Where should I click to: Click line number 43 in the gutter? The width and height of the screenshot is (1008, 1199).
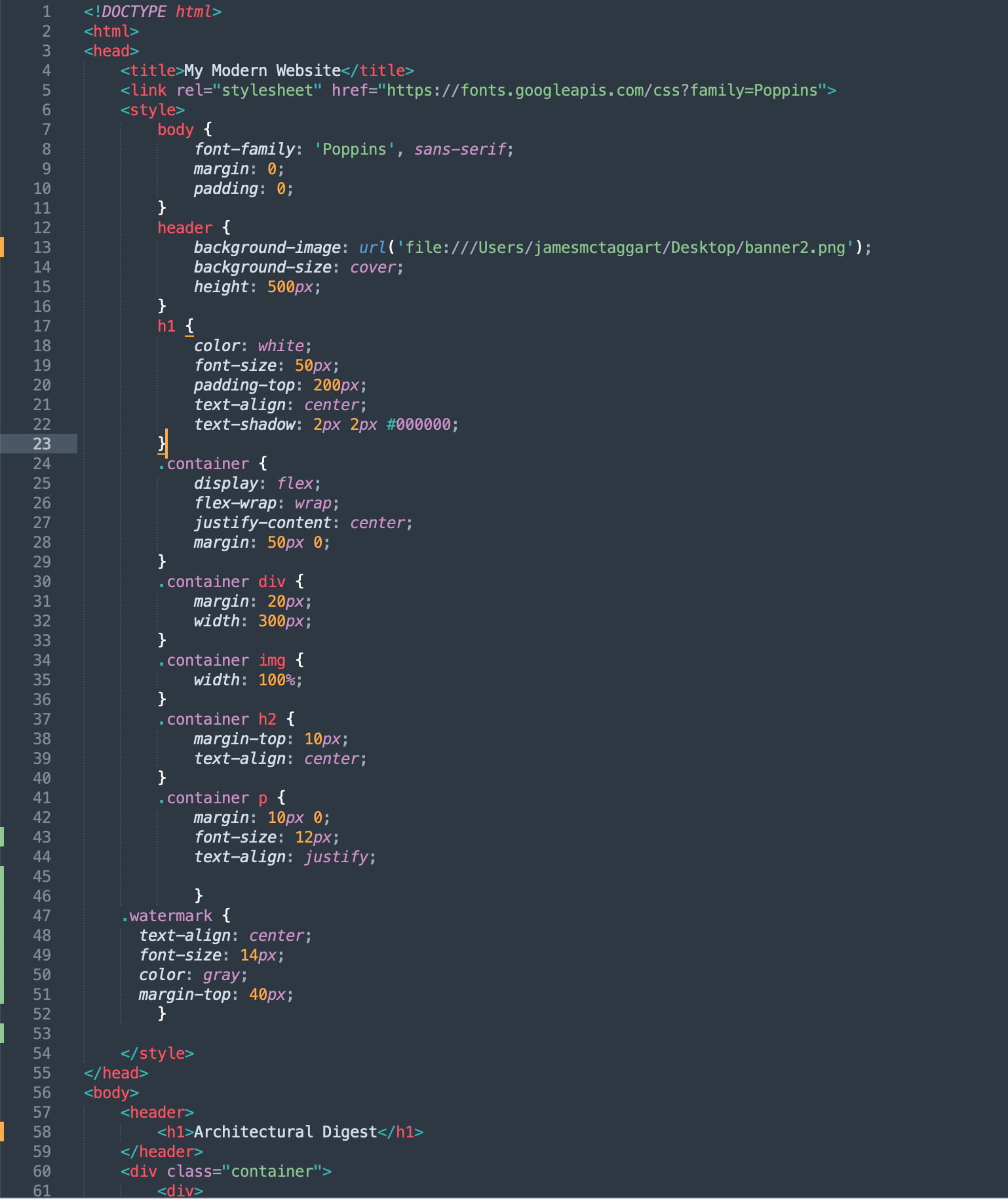(x=42, y=837)
